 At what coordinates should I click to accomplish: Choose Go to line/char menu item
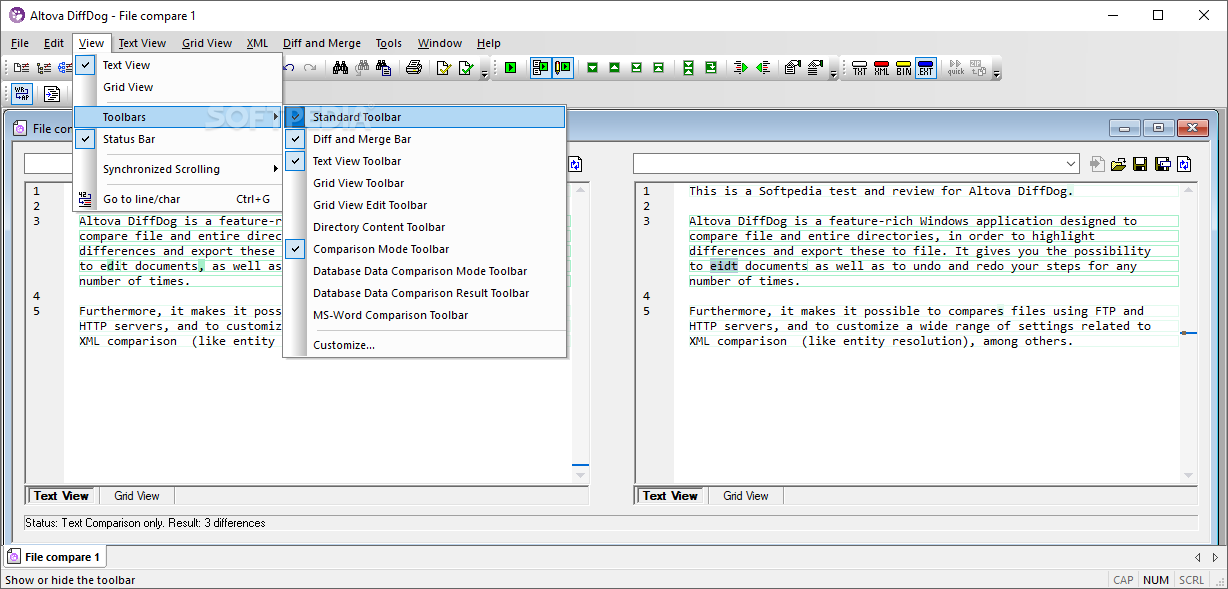point(178,199)
